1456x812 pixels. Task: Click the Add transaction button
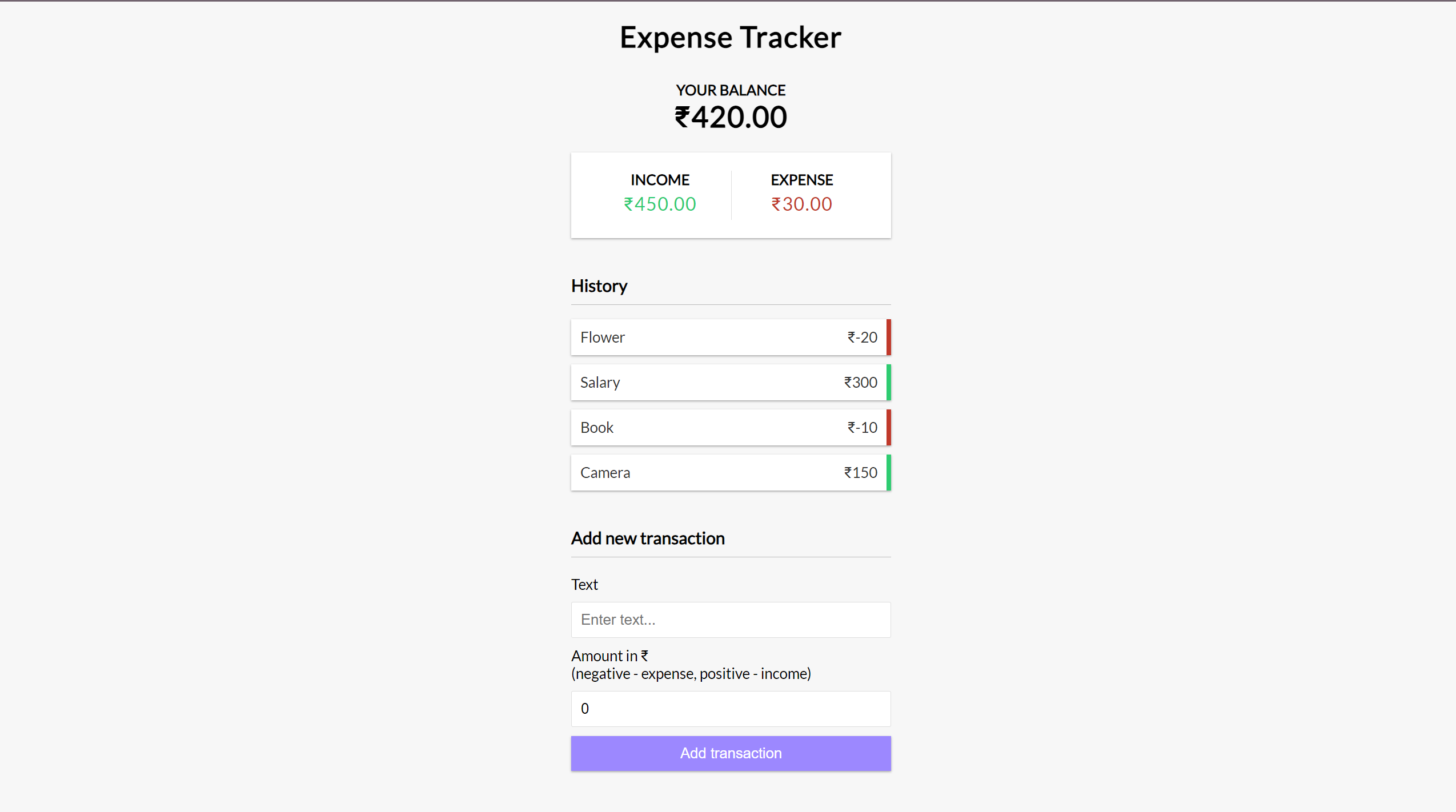tap(731, 753)
